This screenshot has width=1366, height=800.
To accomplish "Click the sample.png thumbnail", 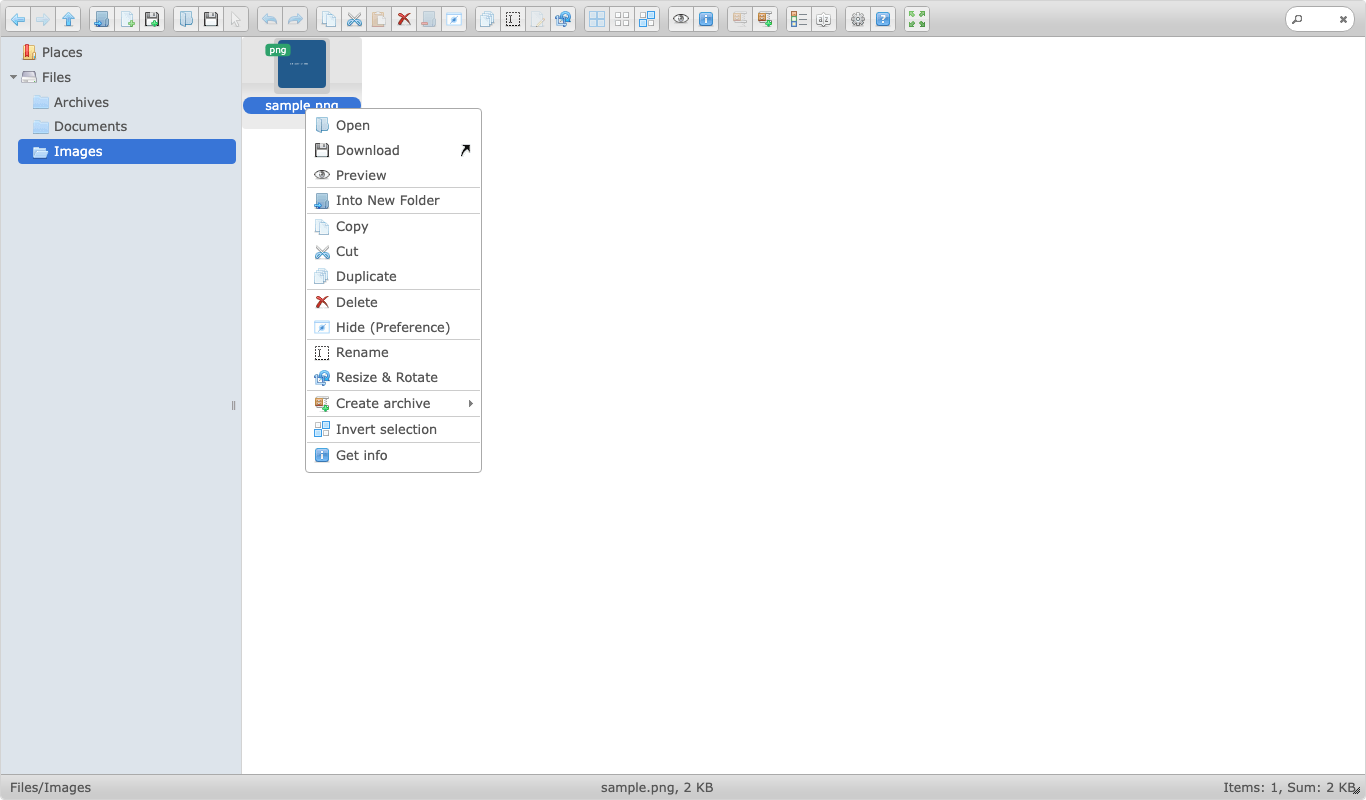I will click(302, 65).
